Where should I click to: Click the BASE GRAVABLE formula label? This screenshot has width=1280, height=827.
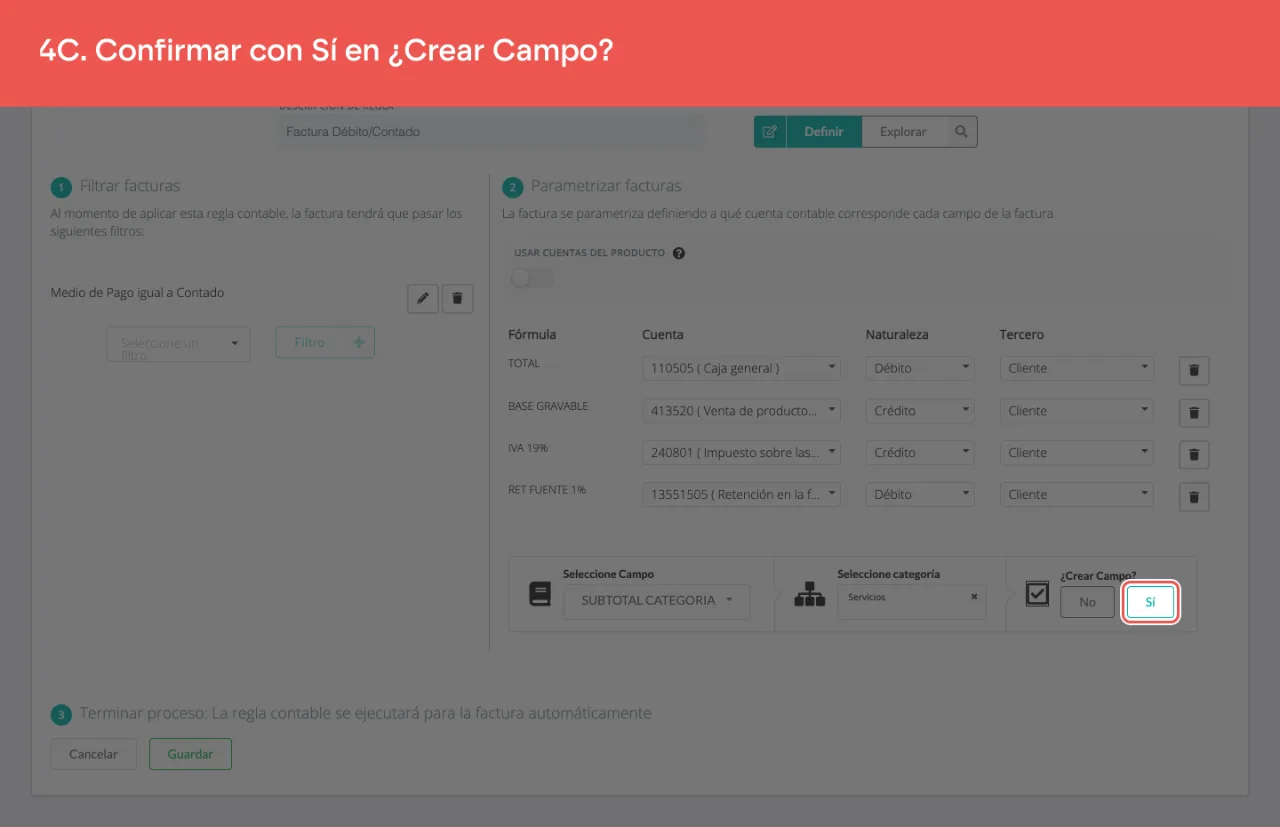[x=548, y=406]
